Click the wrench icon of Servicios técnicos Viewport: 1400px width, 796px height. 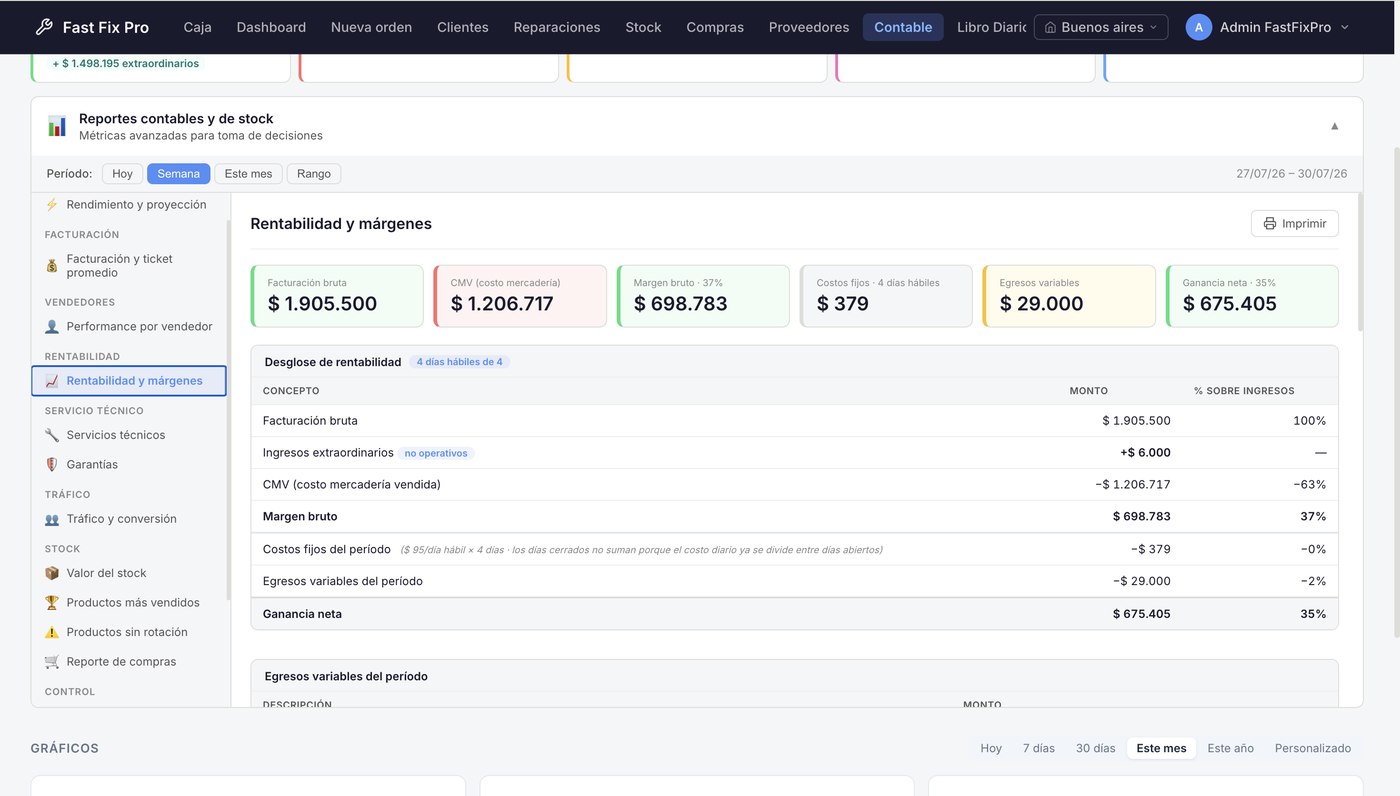click(x=52, y=435)
